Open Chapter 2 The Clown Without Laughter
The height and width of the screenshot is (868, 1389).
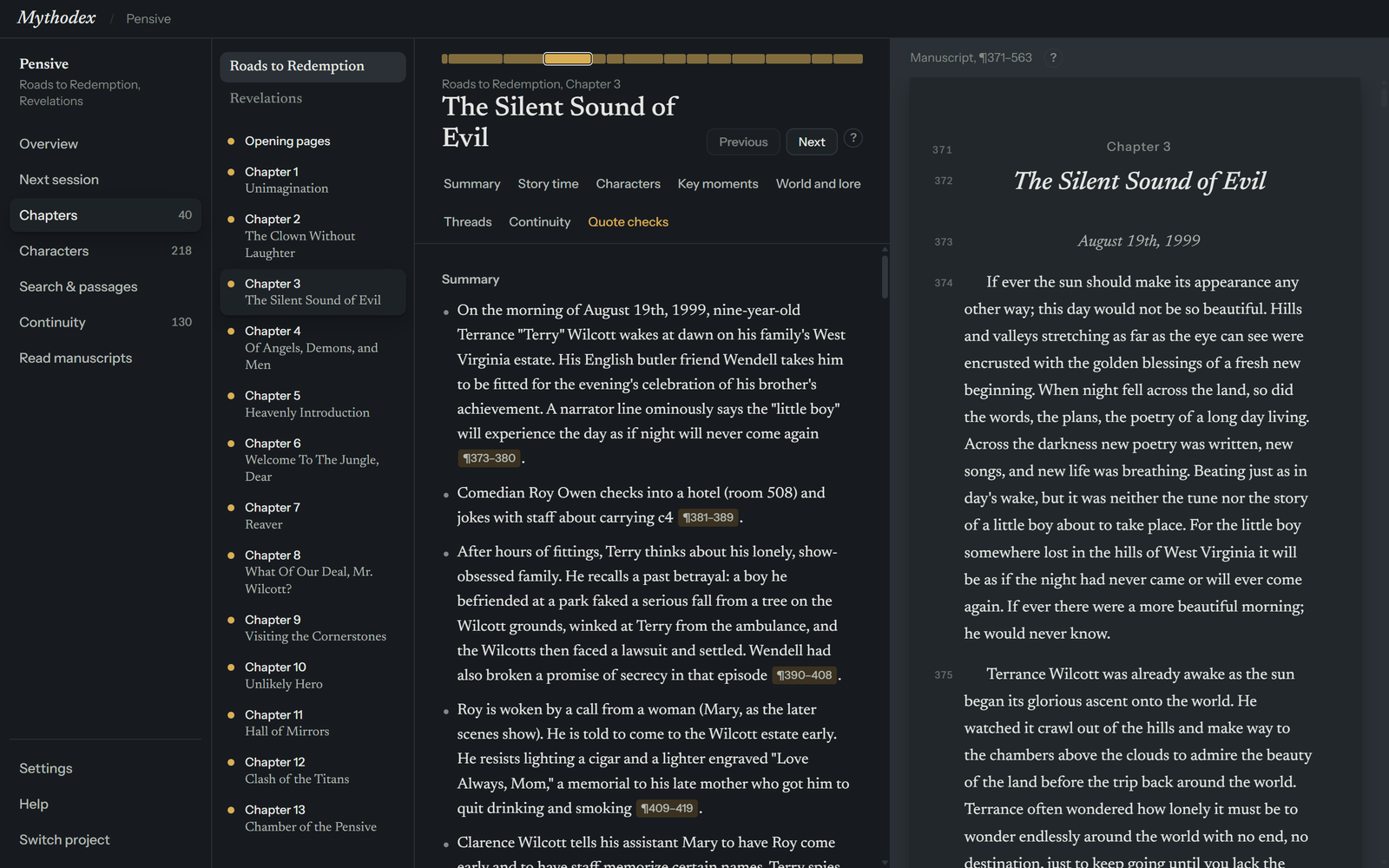pyautogui.click(x=313, y=236)
